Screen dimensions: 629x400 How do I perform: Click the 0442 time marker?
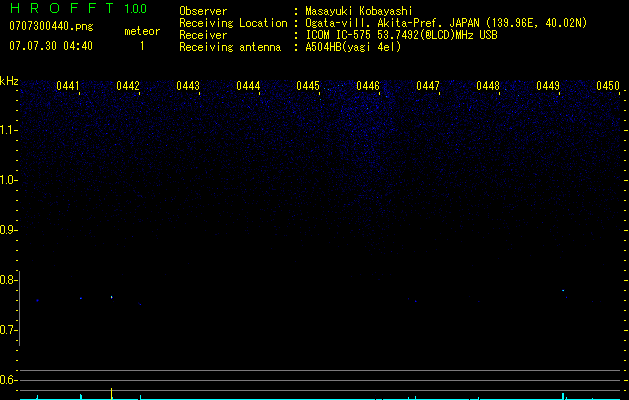[128, 86]
